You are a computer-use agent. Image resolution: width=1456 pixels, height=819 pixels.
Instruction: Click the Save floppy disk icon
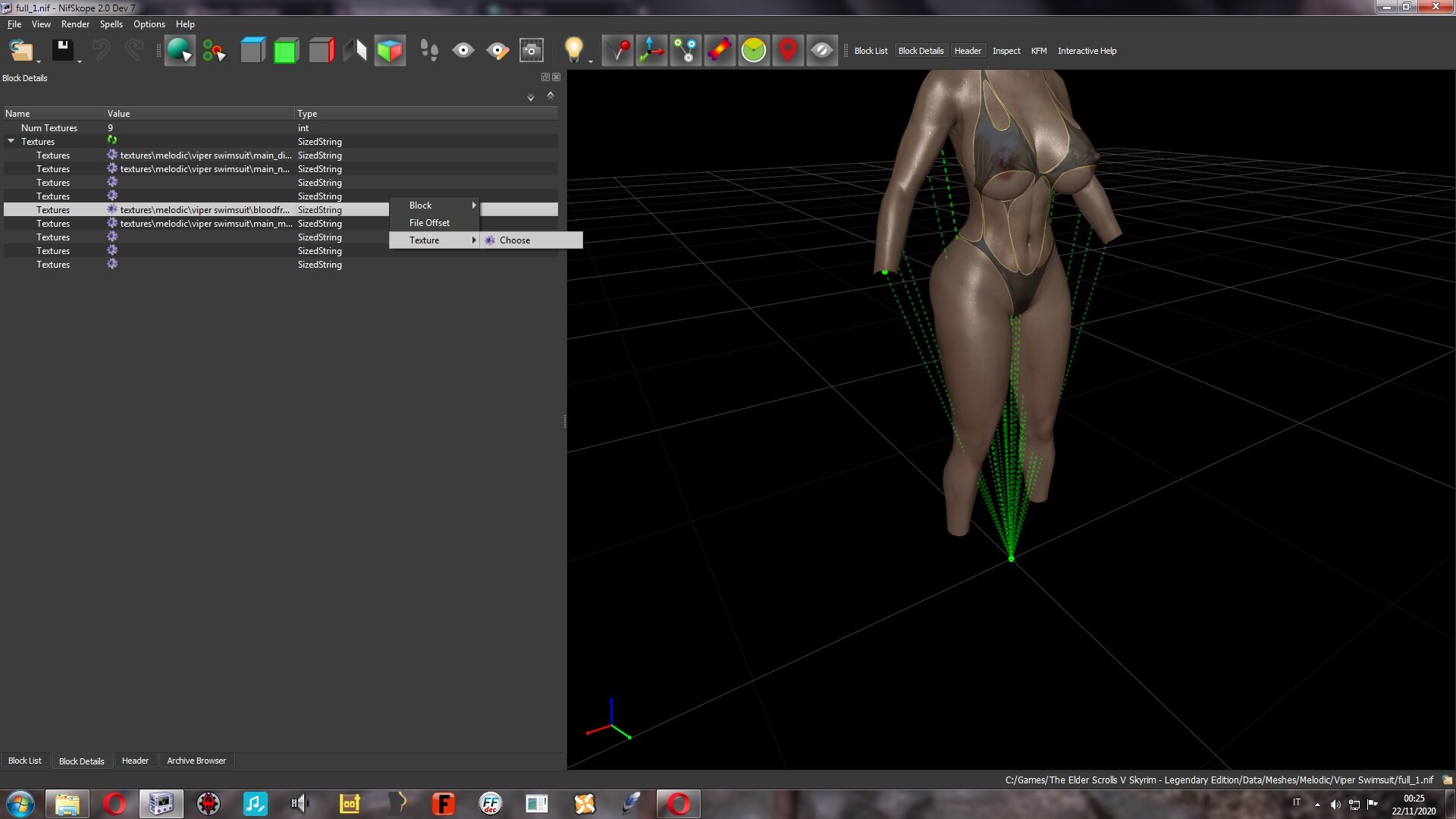click(62, 51)
